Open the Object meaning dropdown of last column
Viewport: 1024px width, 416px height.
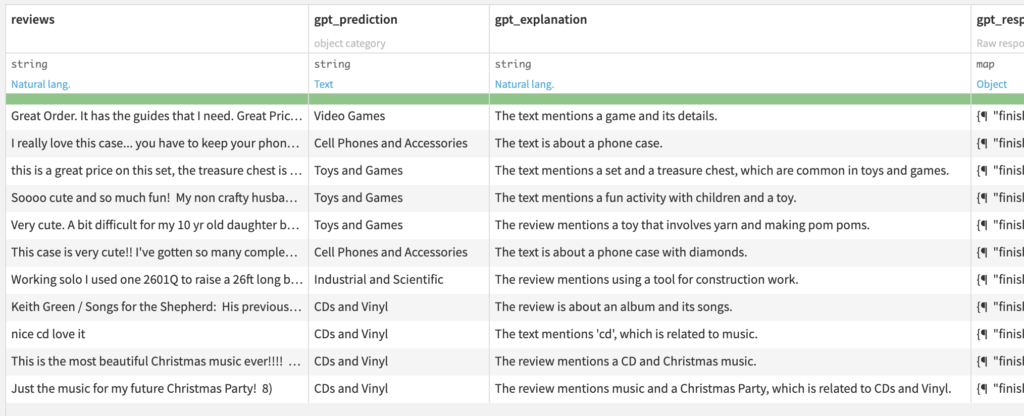coord(991,84)
